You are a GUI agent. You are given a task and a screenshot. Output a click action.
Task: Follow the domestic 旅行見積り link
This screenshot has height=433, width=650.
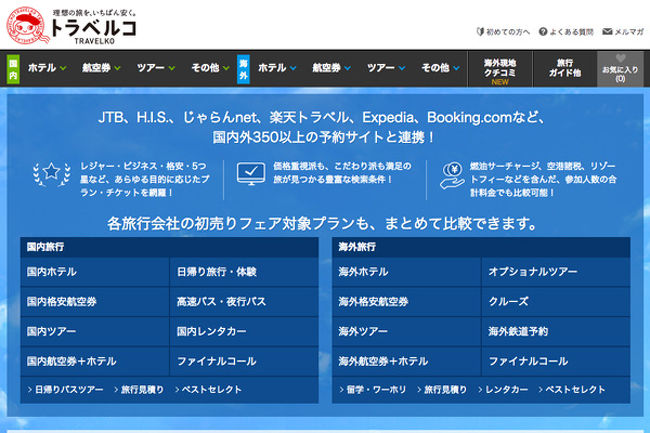(x=139, y=390)
